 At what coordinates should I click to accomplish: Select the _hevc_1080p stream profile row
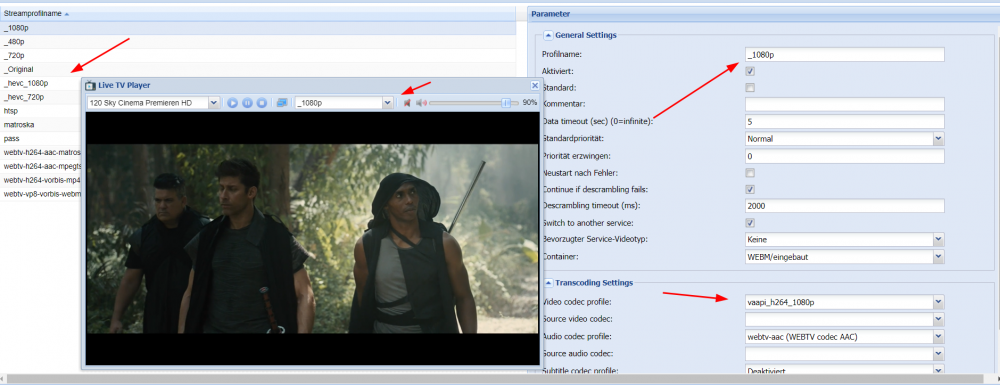tap(41, 84)
